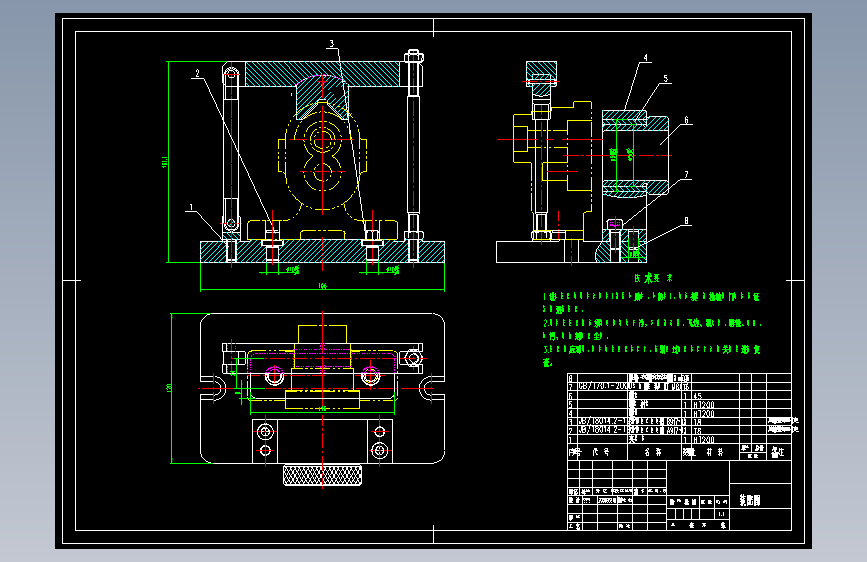Select HT200 material cell in parts list row 4
The image size is (867, 562).
coord(703,414)
